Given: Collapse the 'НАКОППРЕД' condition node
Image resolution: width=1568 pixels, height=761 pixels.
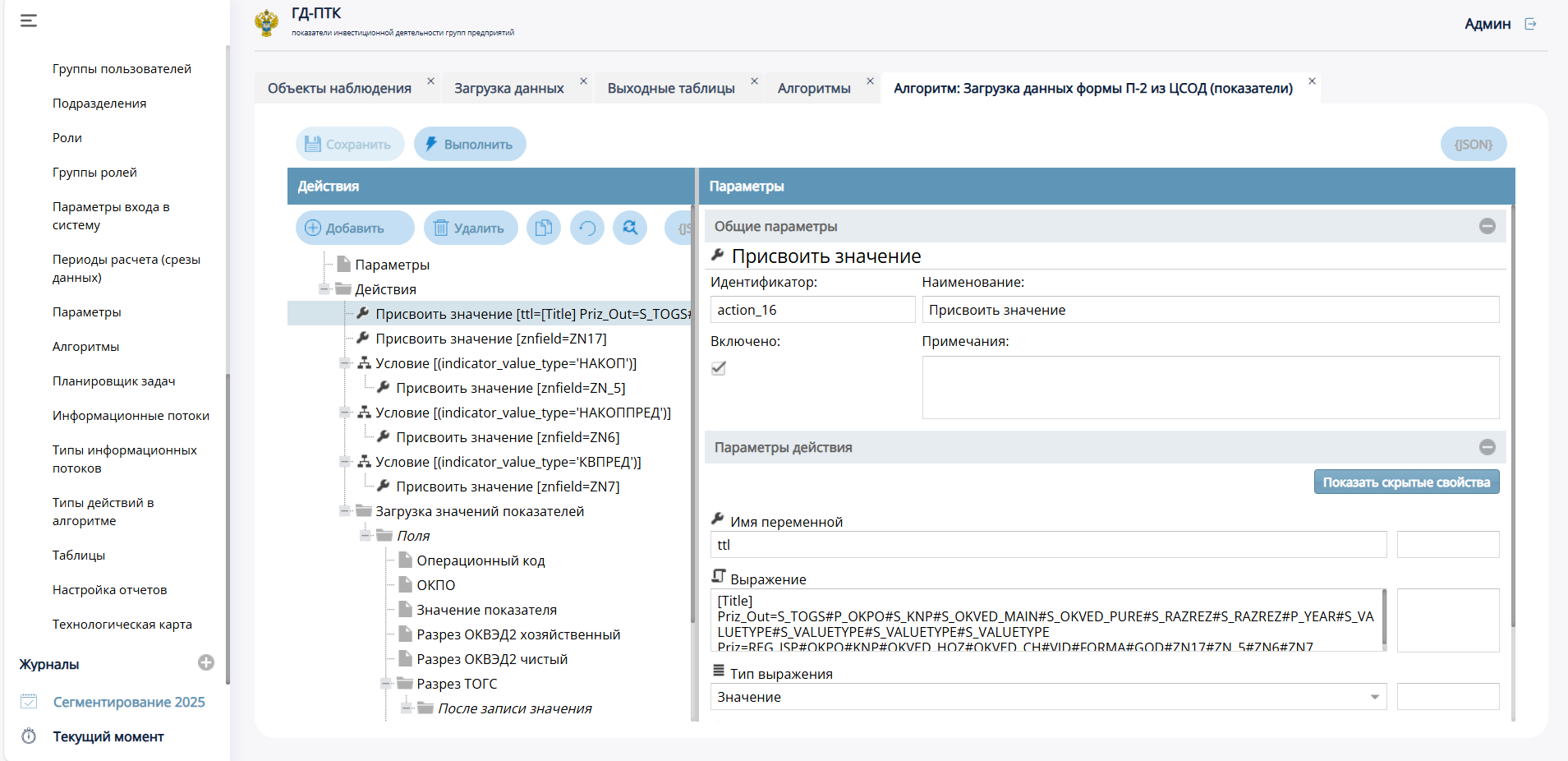Looking at the screenshot, I should [345, 412].
